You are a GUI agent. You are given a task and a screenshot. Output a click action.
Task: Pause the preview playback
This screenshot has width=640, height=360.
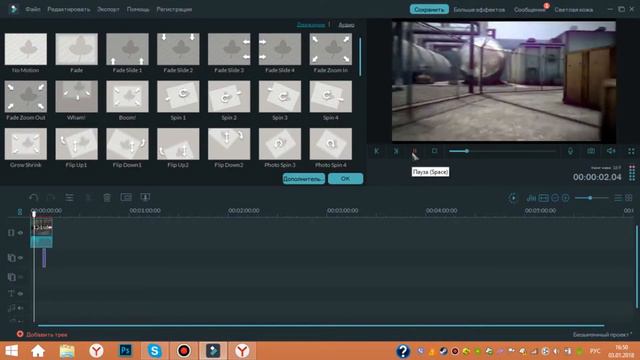[x=414, y=151]
